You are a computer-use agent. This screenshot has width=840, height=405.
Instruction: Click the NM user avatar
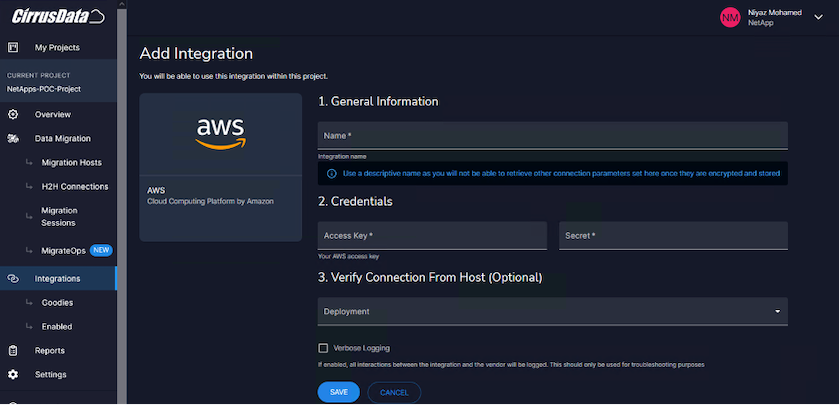click(730, 16)
